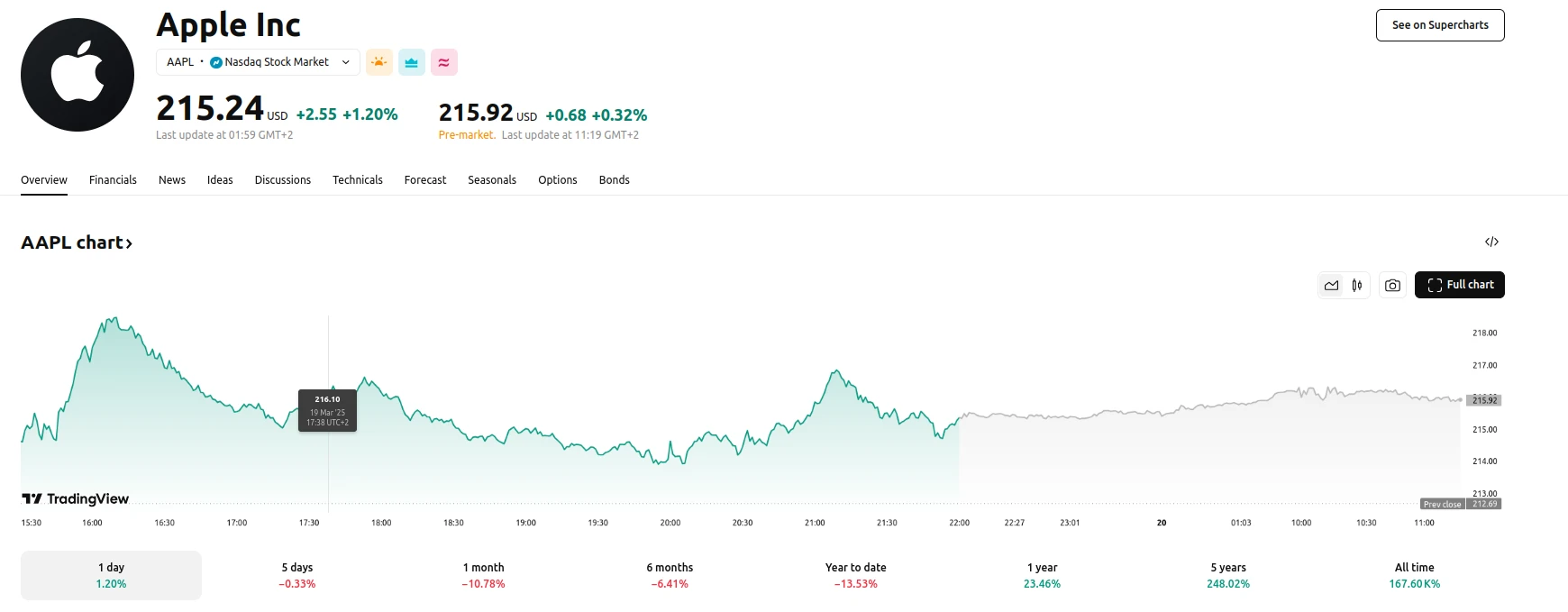
Task: Open the Full chart view
Action: [x=1459, y=285]
